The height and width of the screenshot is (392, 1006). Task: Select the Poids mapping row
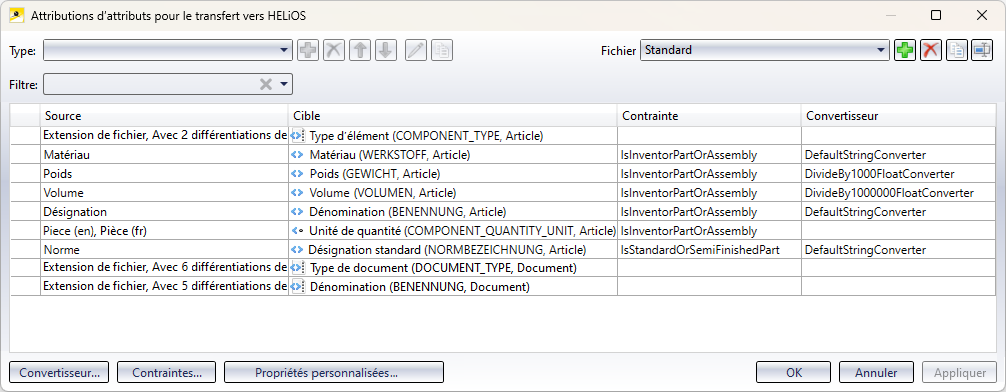pos(504,174)
